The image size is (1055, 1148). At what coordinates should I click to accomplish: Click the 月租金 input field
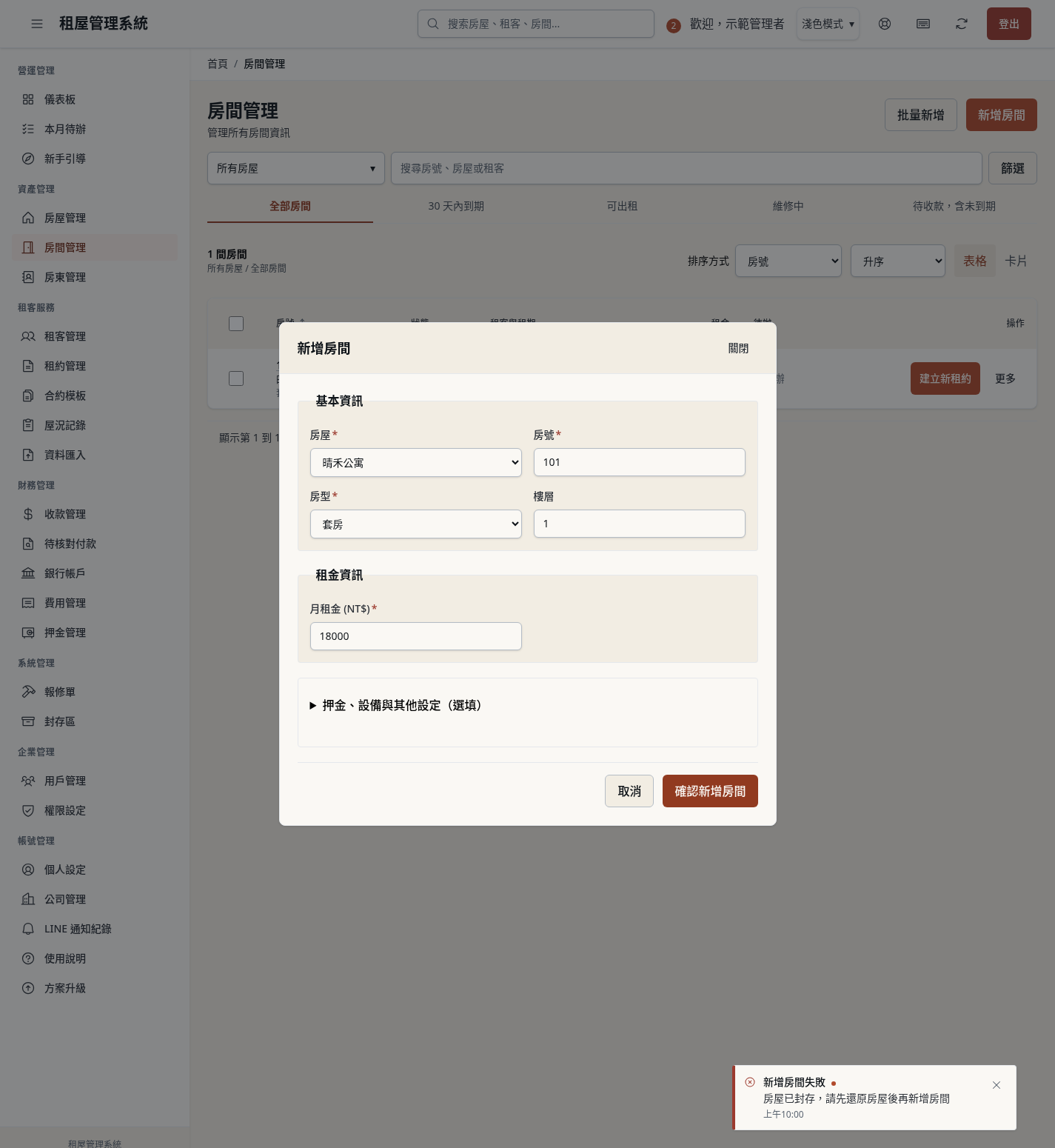point(416,636)
